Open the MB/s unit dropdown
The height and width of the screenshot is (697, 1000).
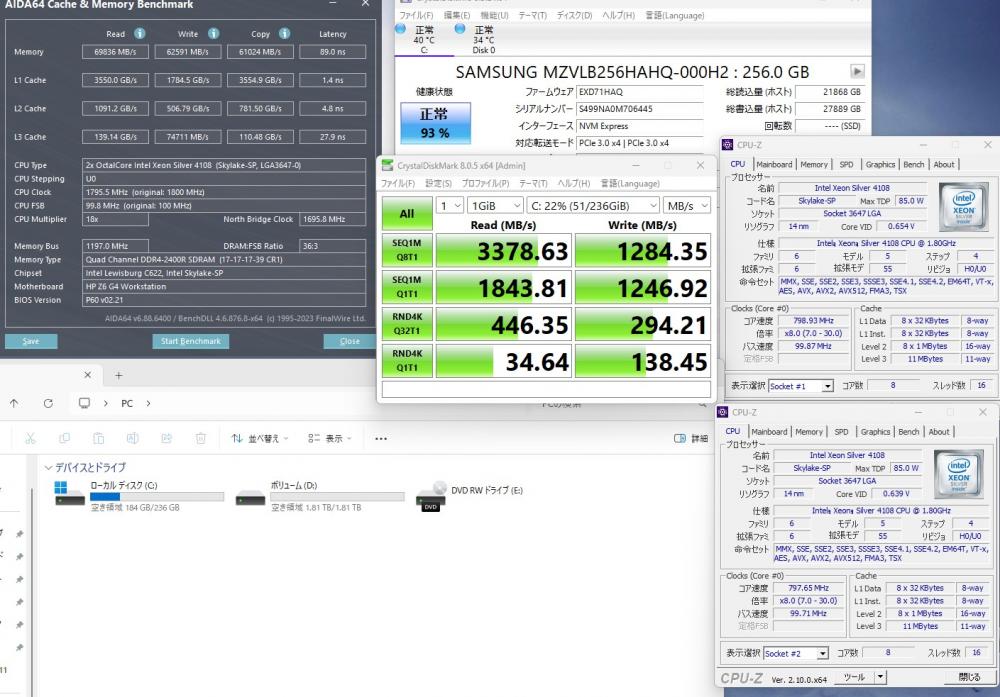click(687, 205)
